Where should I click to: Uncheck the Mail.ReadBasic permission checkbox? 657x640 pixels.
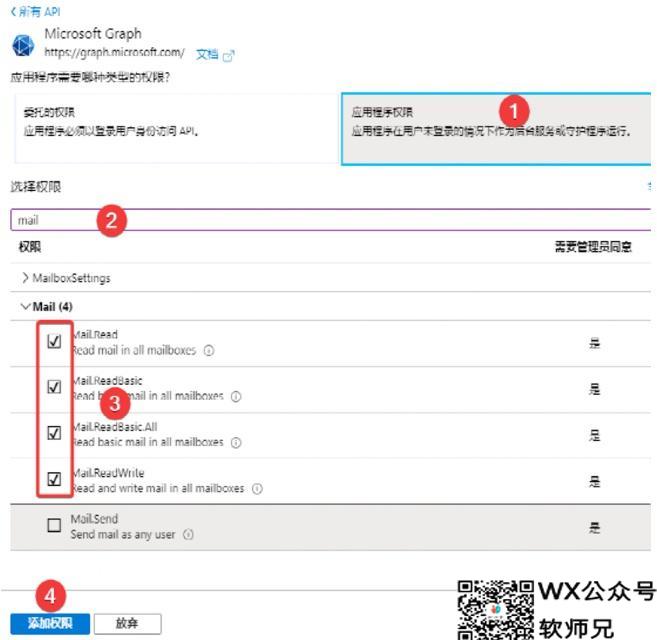[x=54, y=387]
